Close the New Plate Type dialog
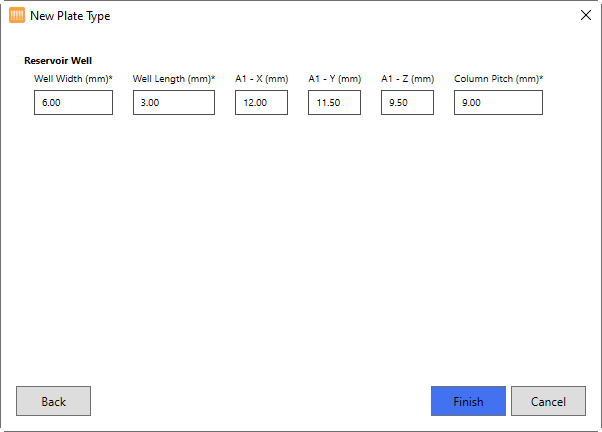Viewport: 602px width, 432px height. (586, 16)
